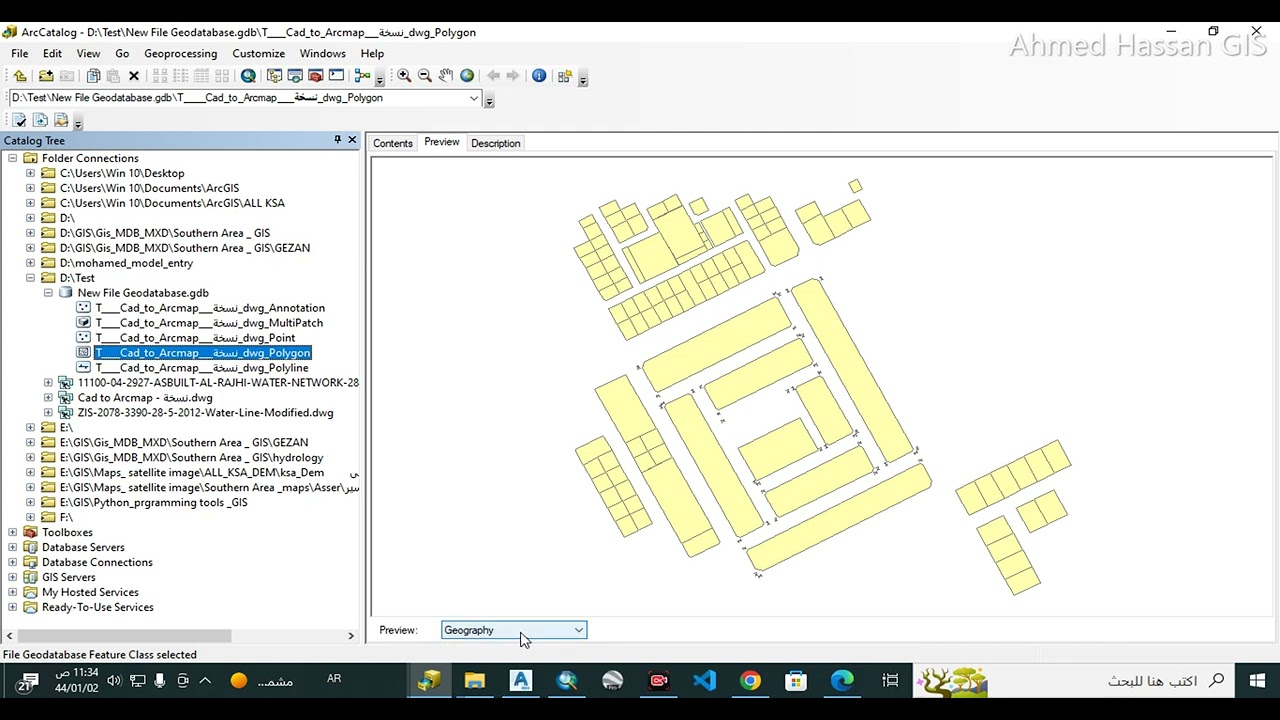Open the Customize menu

click(258, 53)
